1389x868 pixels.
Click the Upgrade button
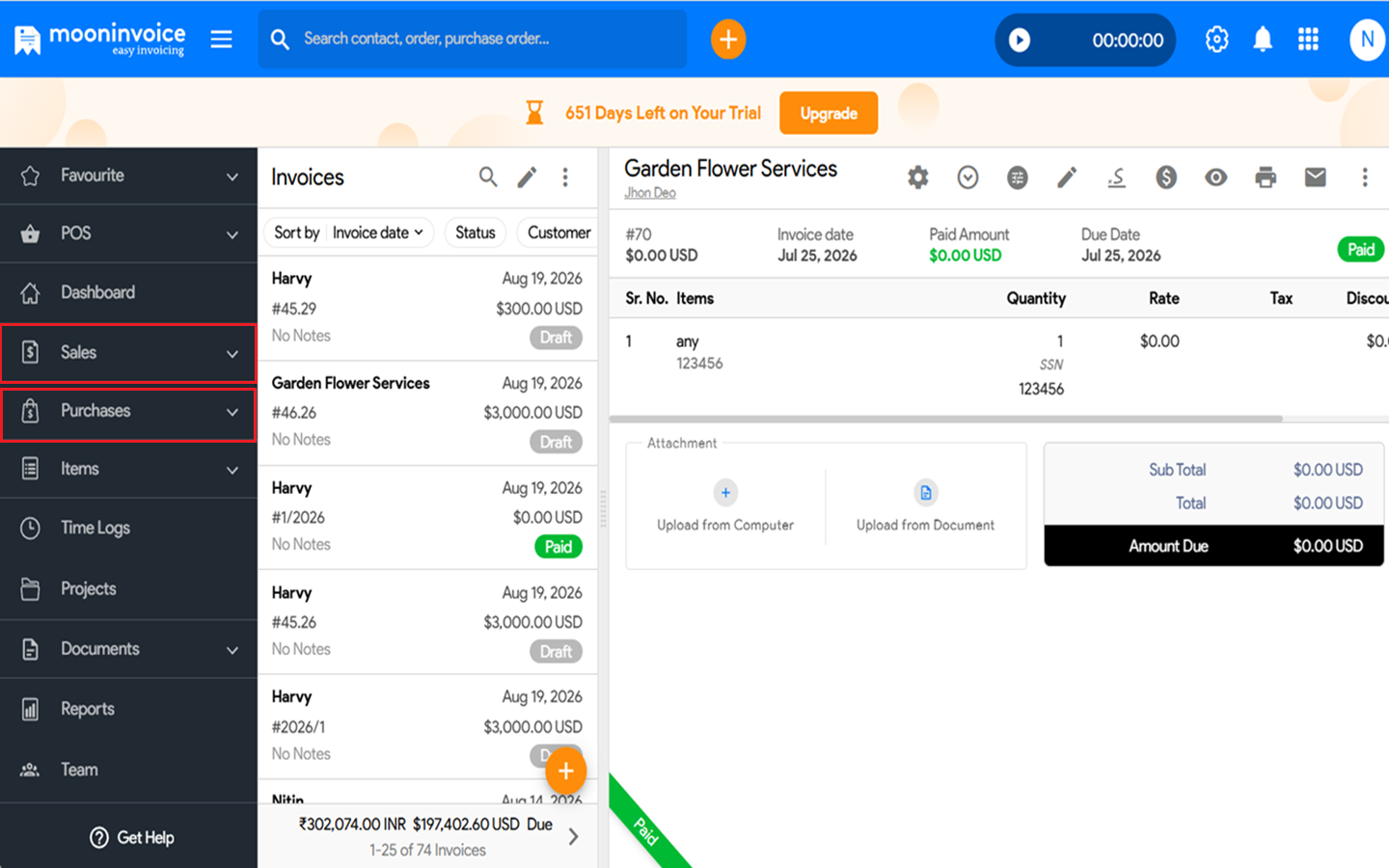pyautogui.click(x=829, y=113)
